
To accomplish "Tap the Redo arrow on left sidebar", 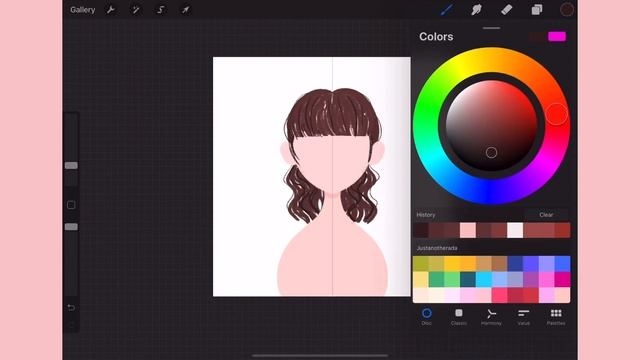I will pos(71,325).
